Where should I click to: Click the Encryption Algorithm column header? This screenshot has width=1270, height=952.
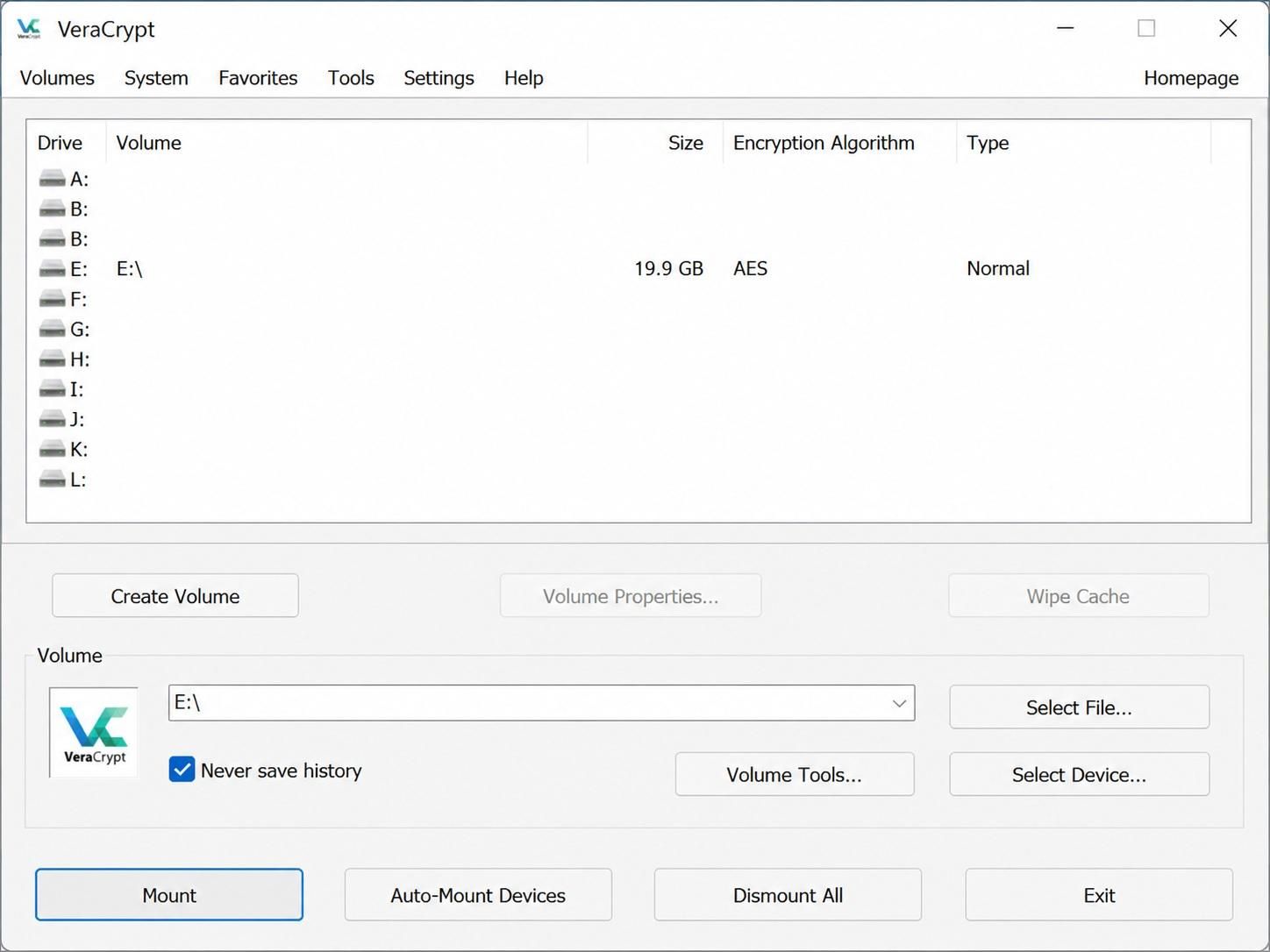839,143
